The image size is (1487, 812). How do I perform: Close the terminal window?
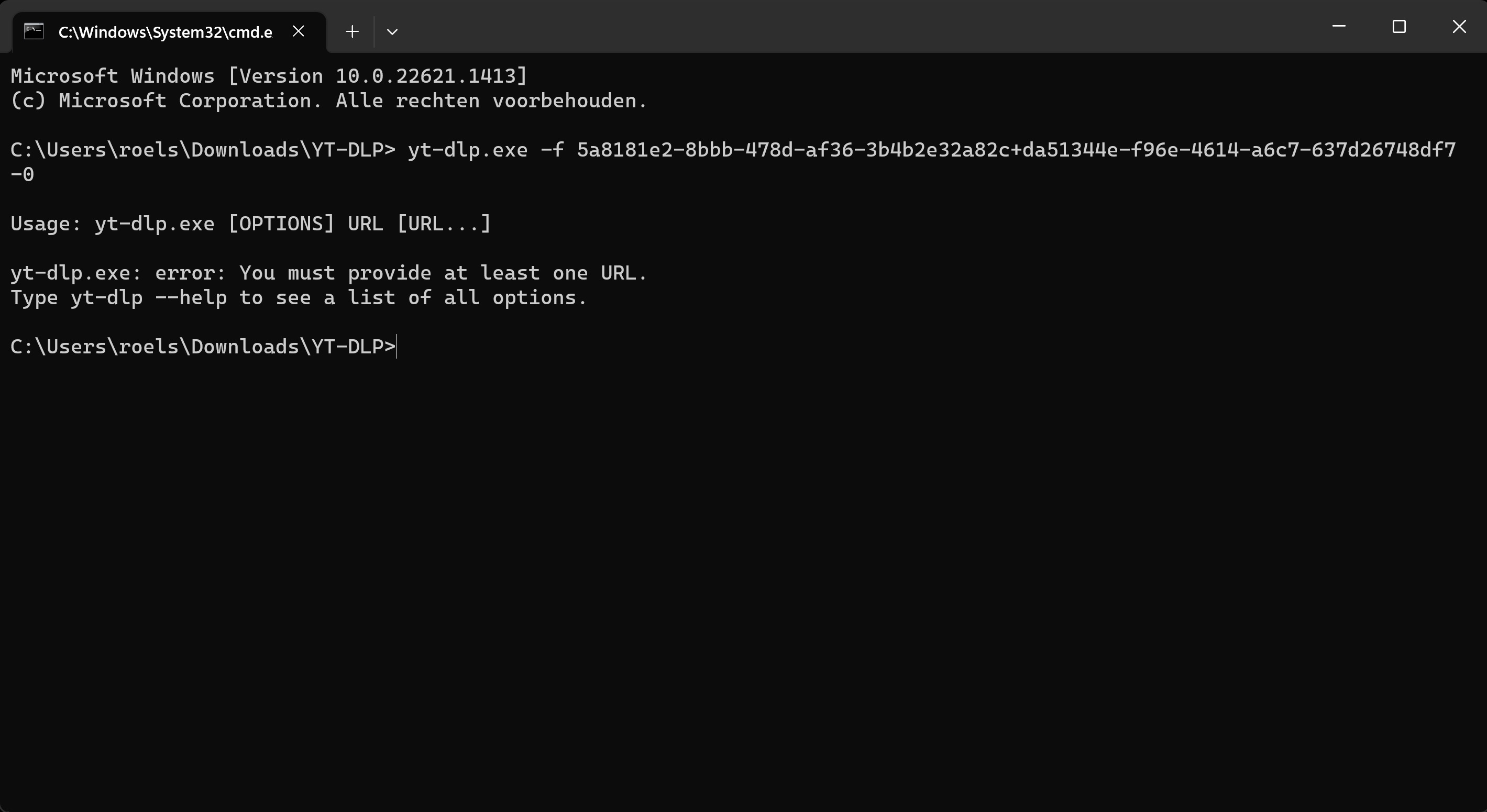[1459, 27]
